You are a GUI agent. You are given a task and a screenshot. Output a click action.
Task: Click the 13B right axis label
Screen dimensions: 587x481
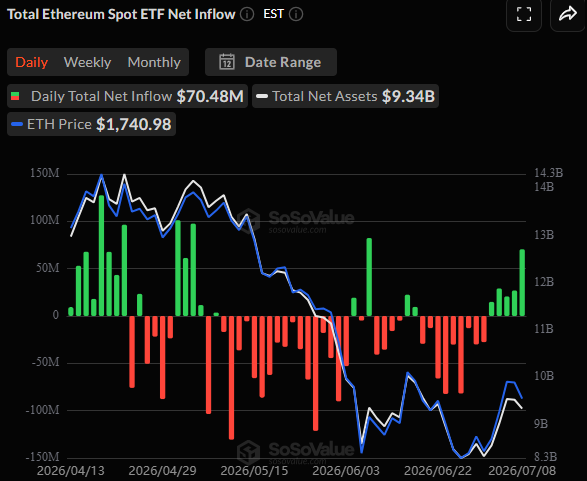544,235
